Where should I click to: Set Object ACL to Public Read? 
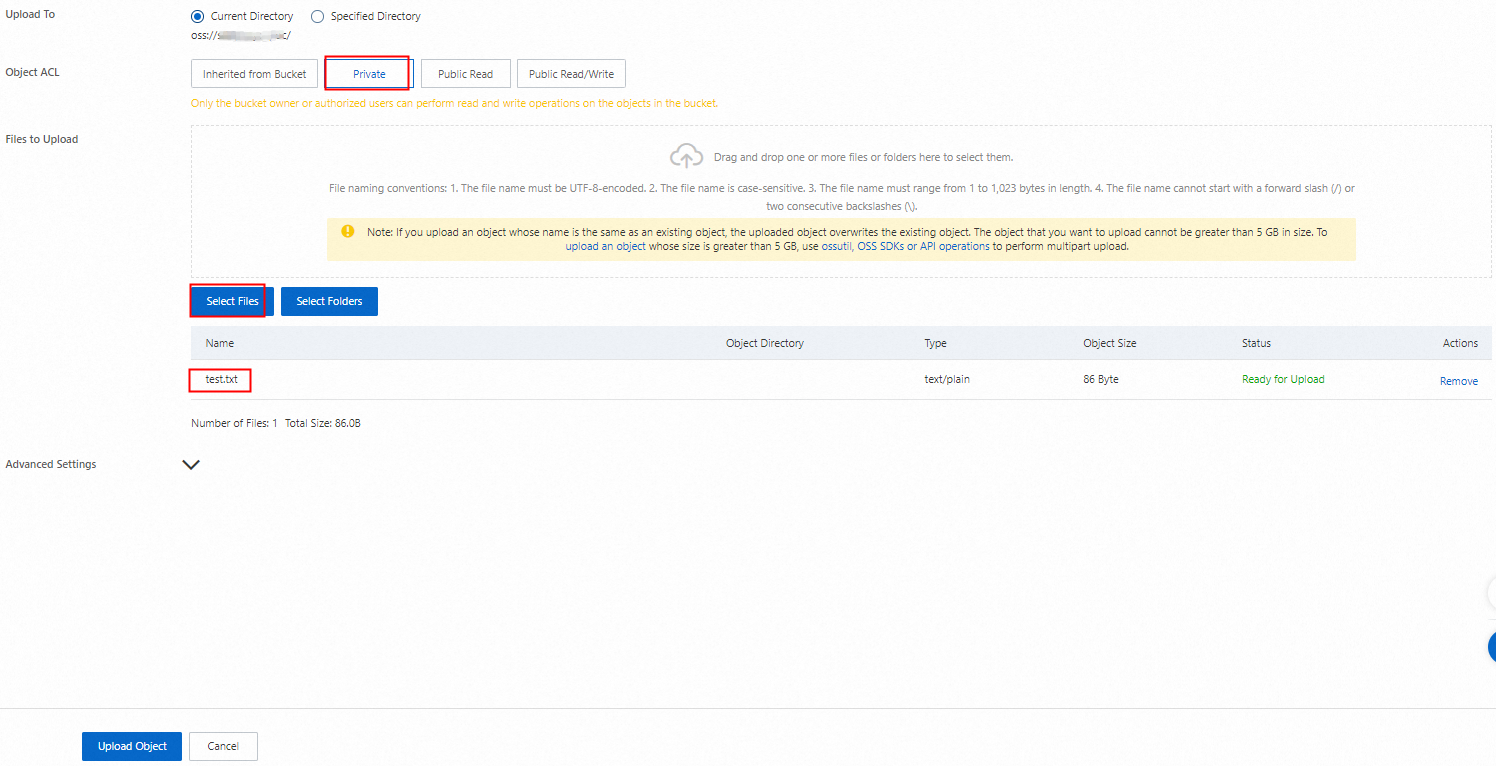(x=465, y=74)
